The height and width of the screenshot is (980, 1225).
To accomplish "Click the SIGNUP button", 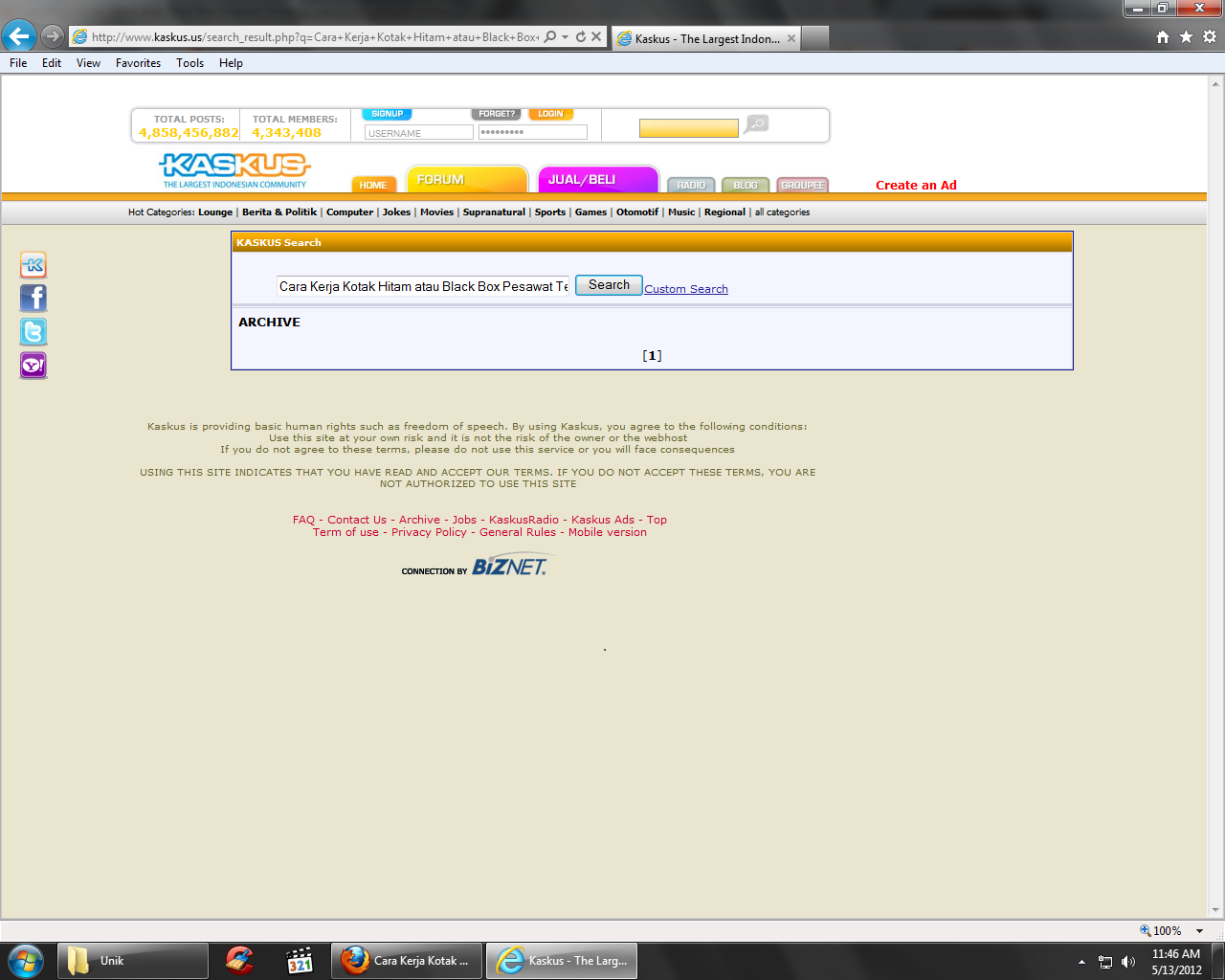I will pos(387,114).
